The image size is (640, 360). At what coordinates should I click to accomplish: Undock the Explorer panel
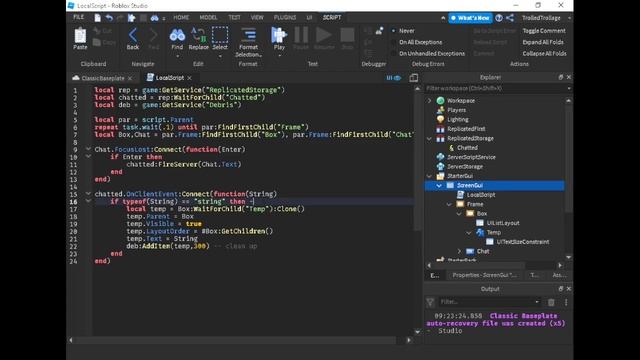click(561, 77)
